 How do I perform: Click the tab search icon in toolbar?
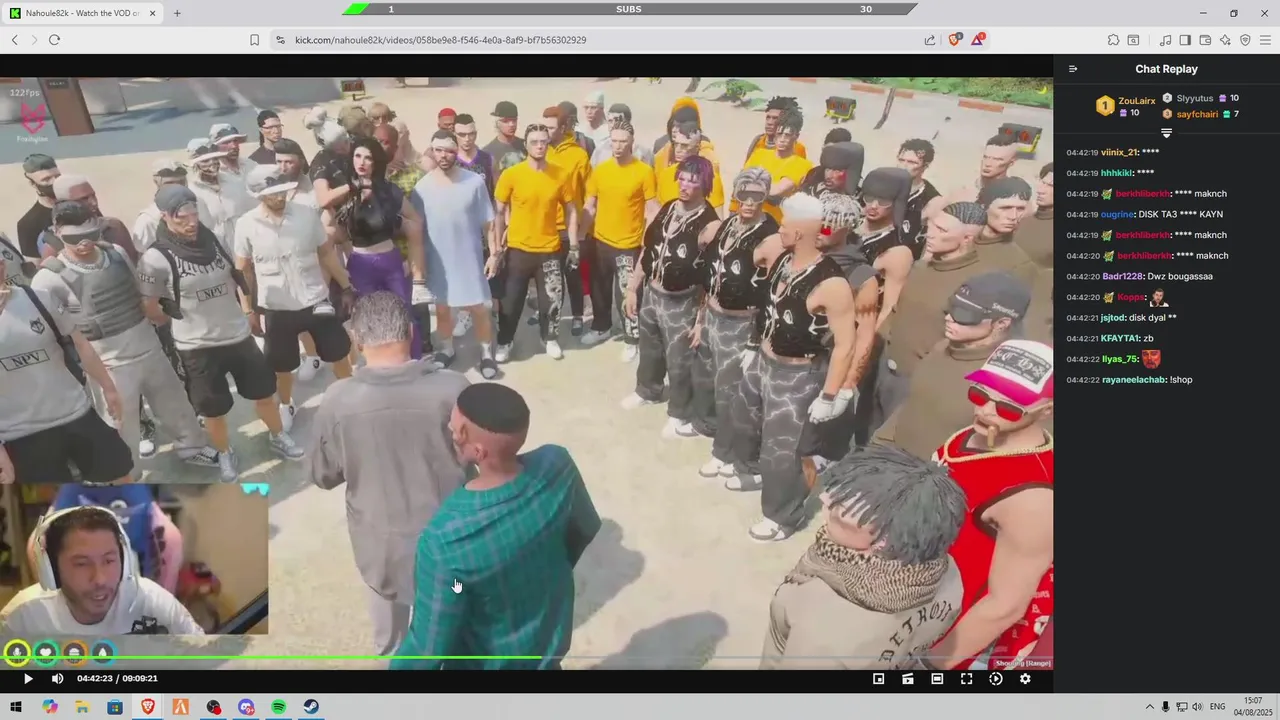click(x=1133, y=40)
